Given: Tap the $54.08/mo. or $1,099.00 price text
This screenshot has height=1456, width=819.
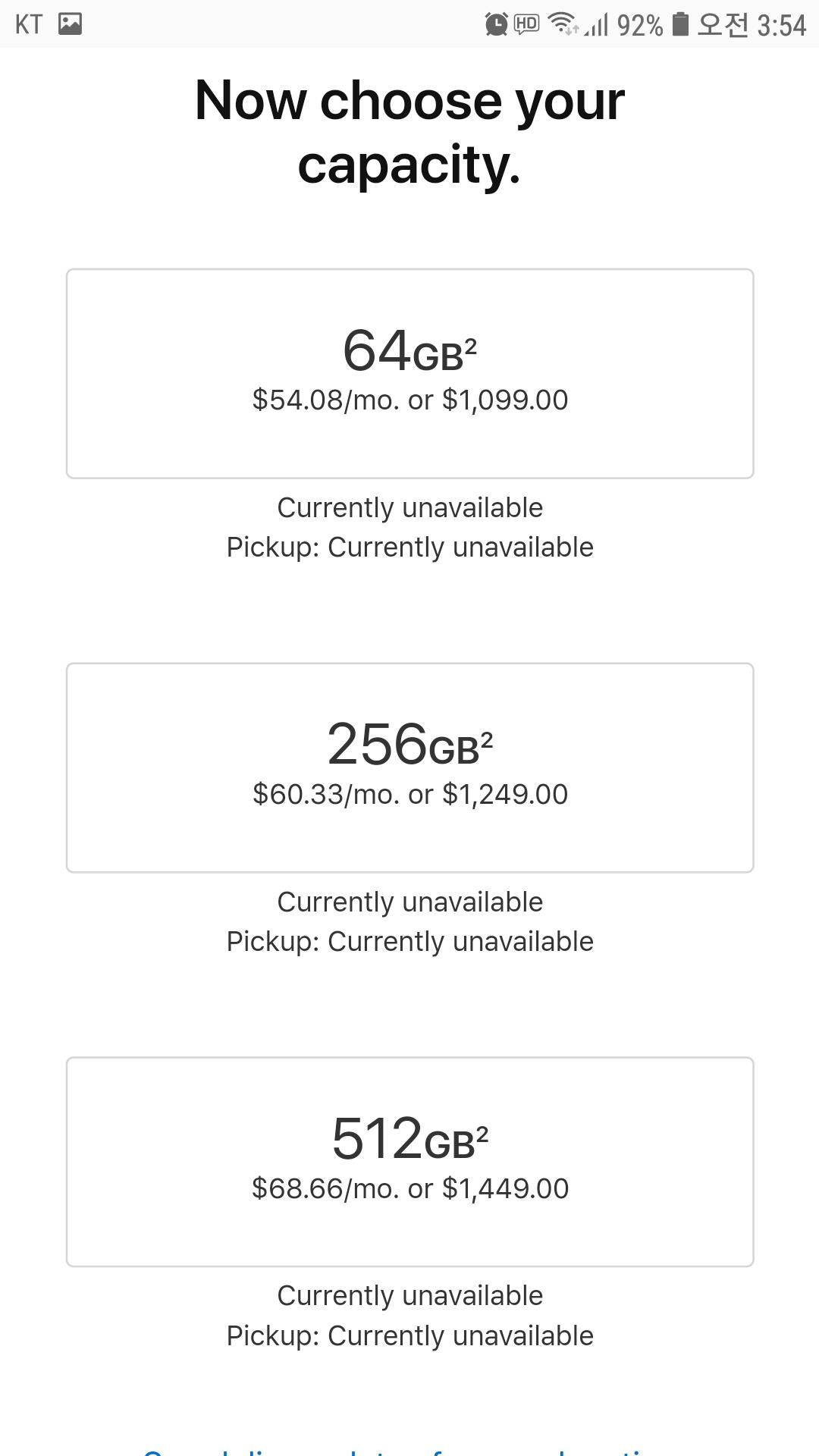Looking at the screenshot, I should (x=409, y=400).
